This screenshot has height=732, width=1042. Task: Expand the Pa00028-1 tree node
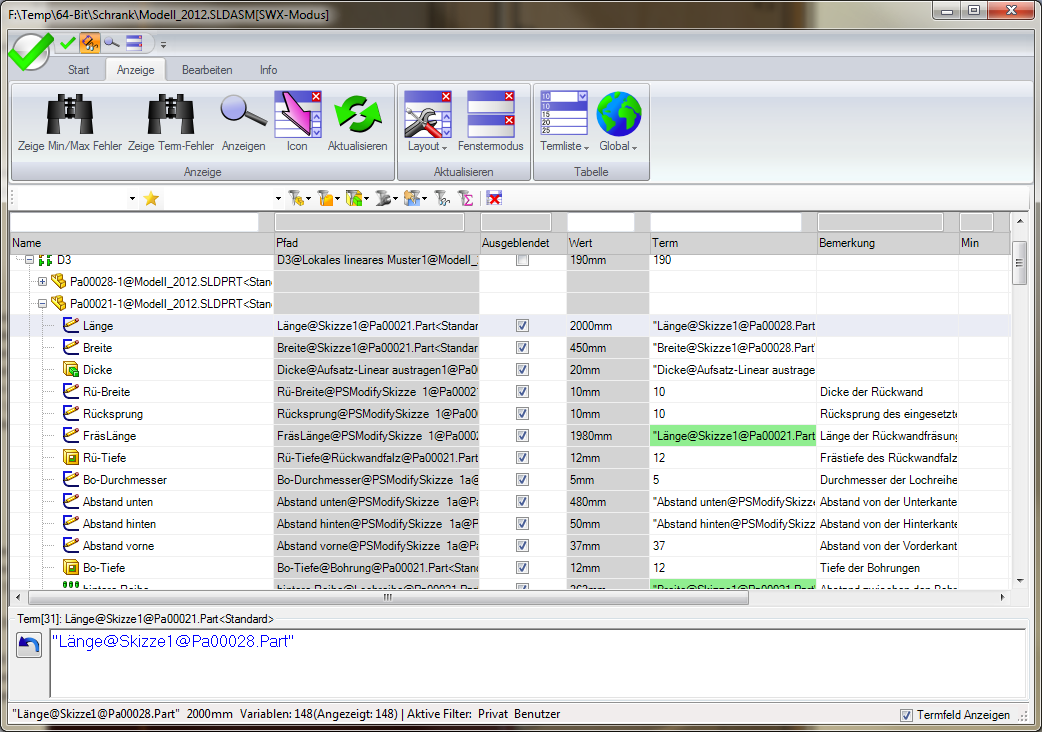pyautogui.click(x=42, y=282)
